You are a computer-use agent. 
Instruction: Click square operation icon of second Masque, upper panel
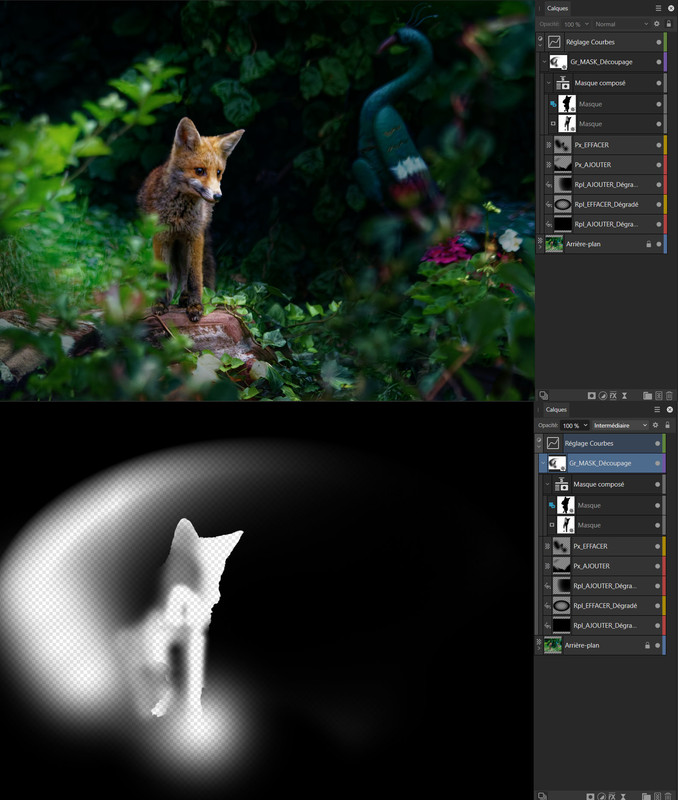point(553,123)
